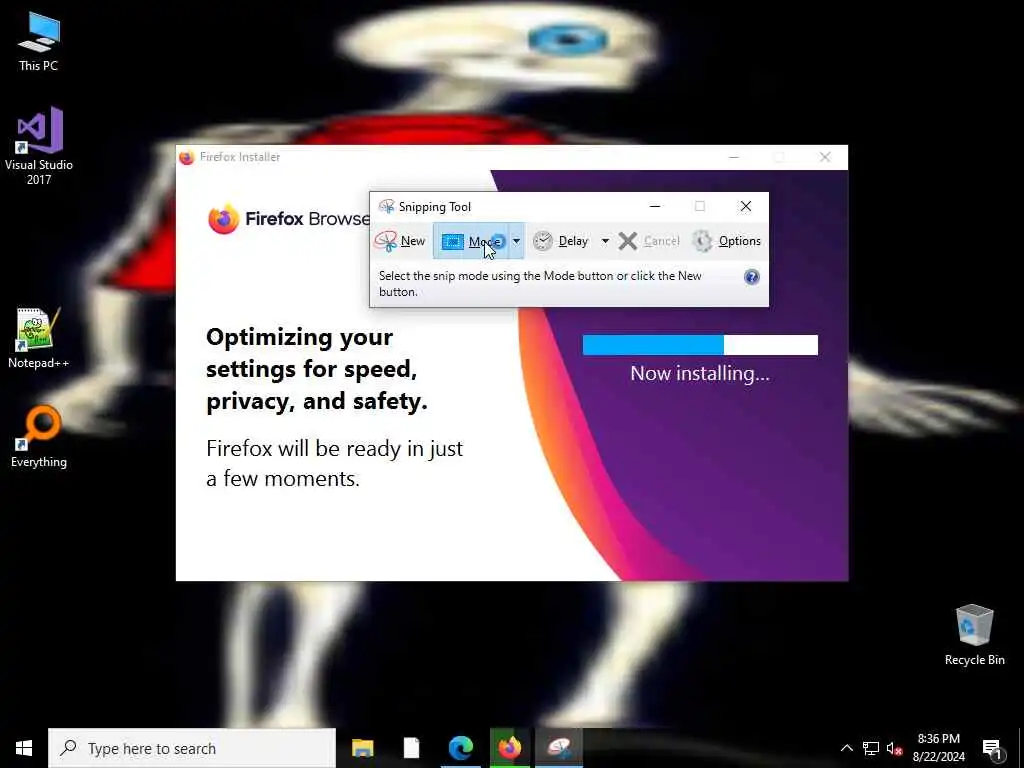Close the Snipping Tool window
Screen dimensions: 1024x768
(745, 206)
